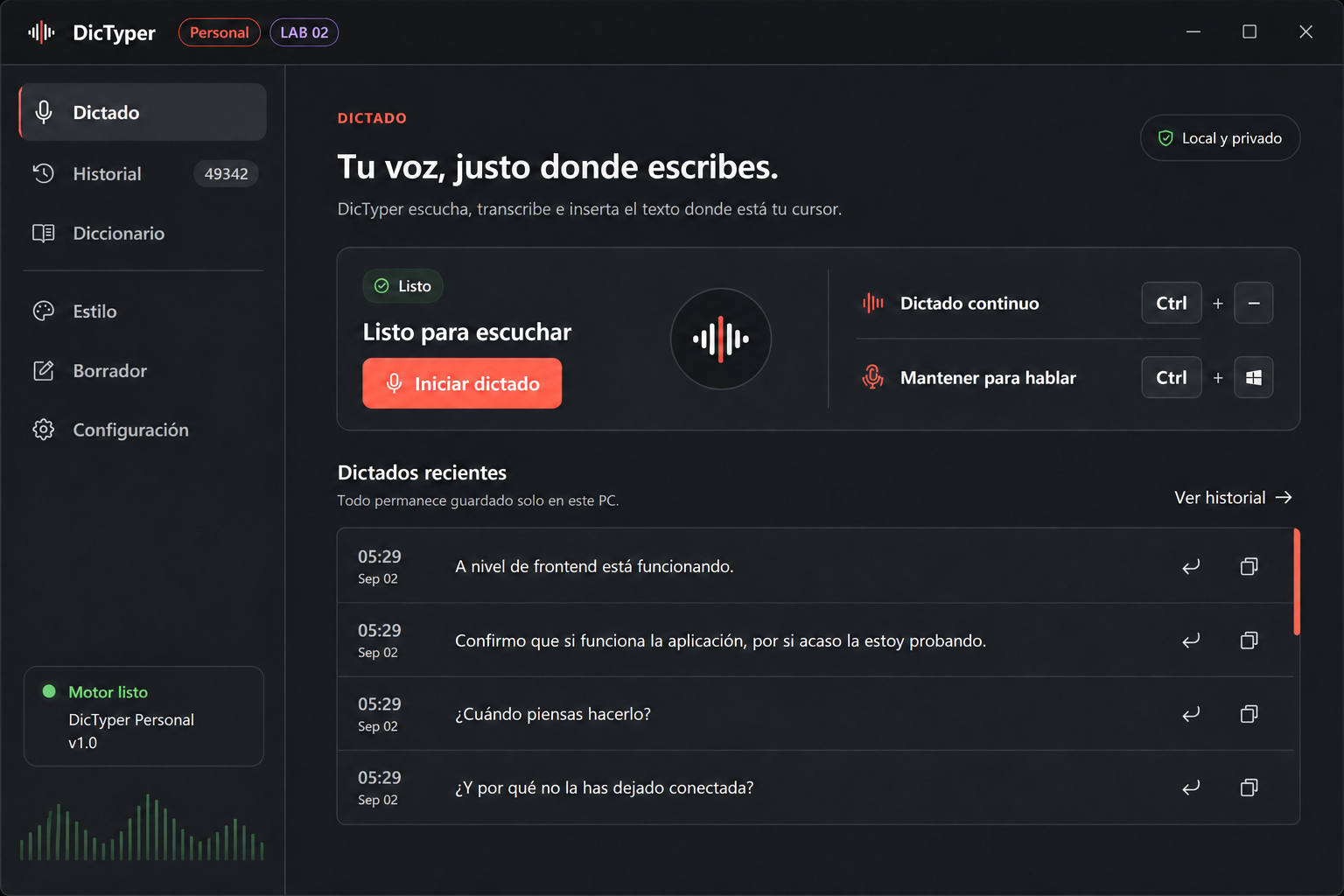This screenshot has height=896, width=1344.
Task: Start dictation with Iniciar dictado button
Action: point(462,383)
